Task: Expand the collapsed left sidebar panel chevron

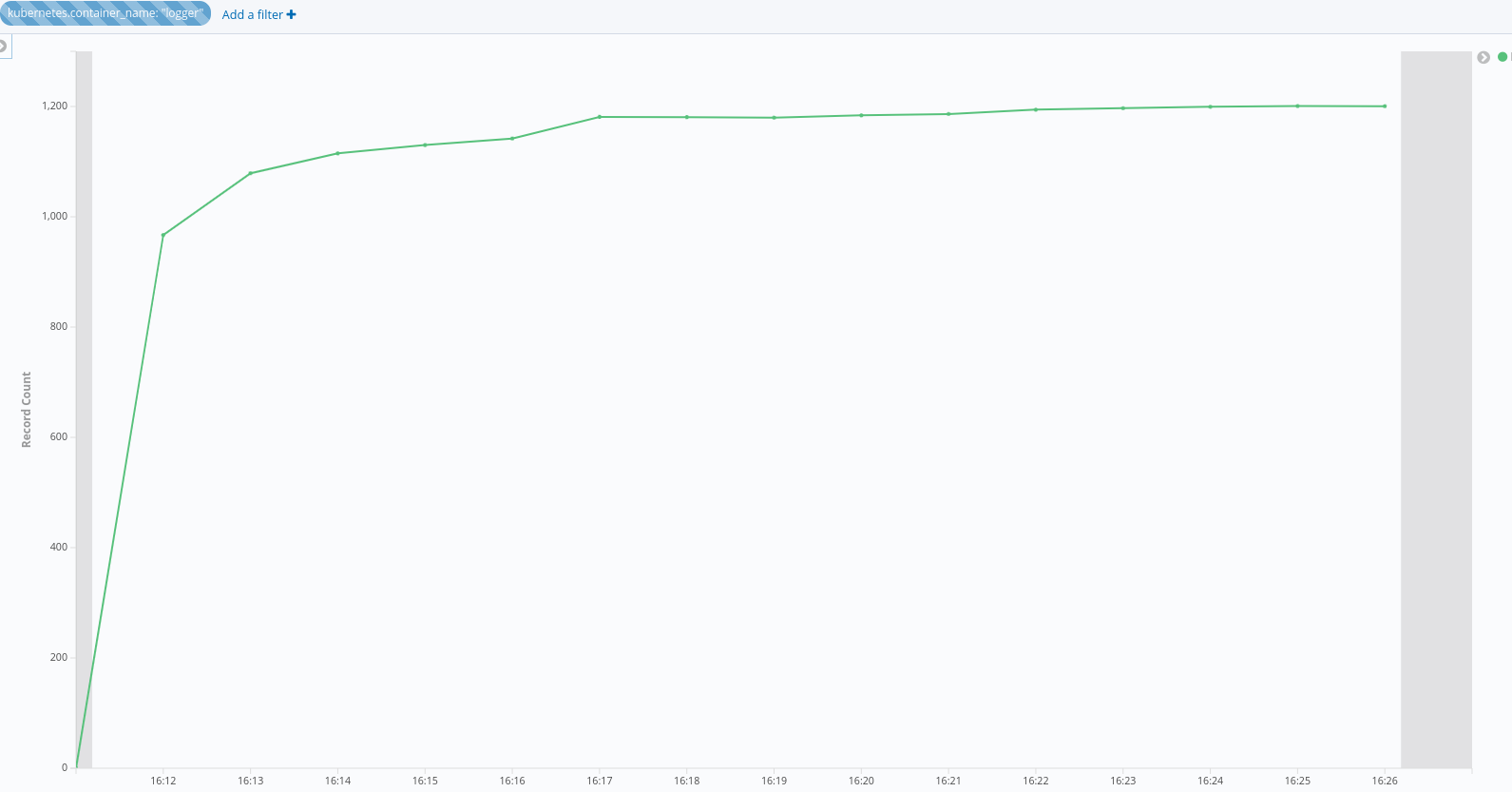Action: click(4, 46)
